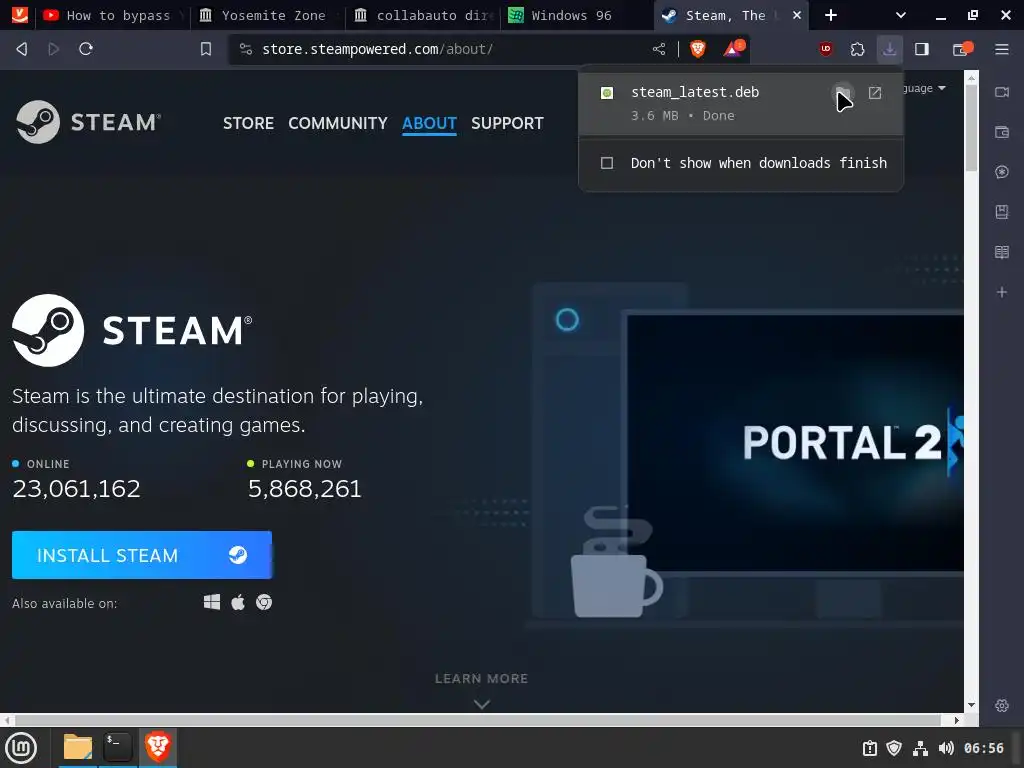Open the STORE menu item

[248, 123]
